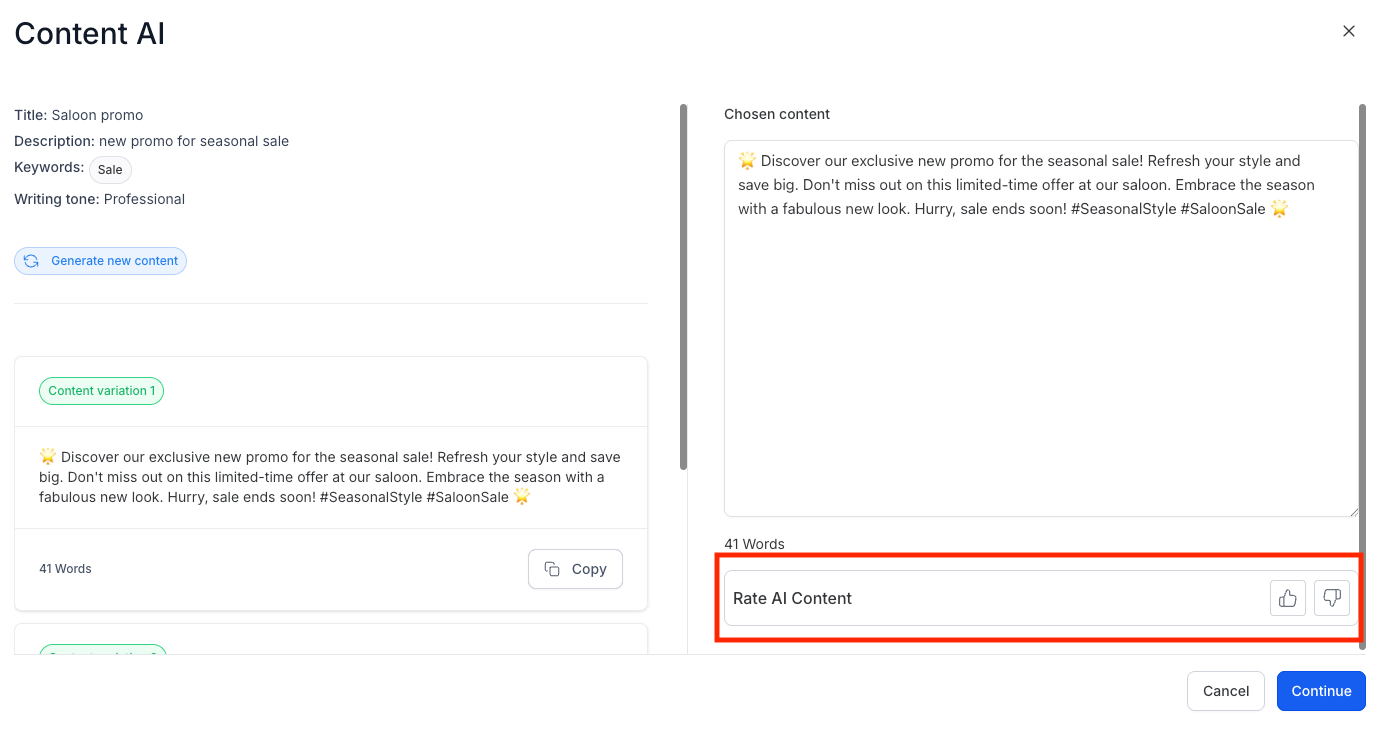
Task: Click the right panel scrollbar
Action: point(1361,370)
